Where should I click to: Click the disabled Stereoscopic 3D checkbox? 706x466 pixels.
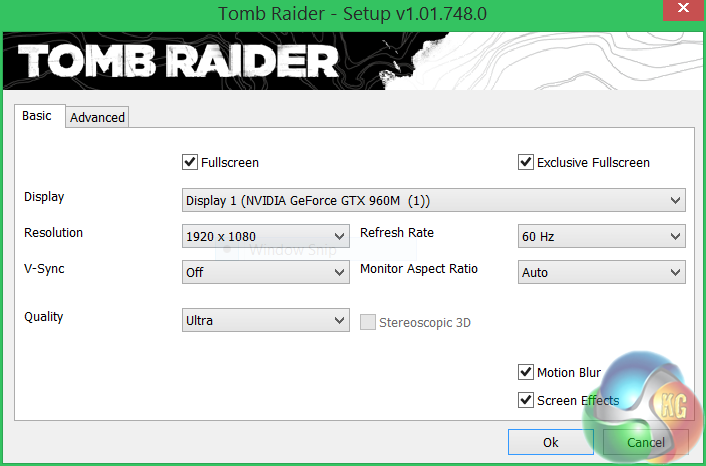point(367,322)
